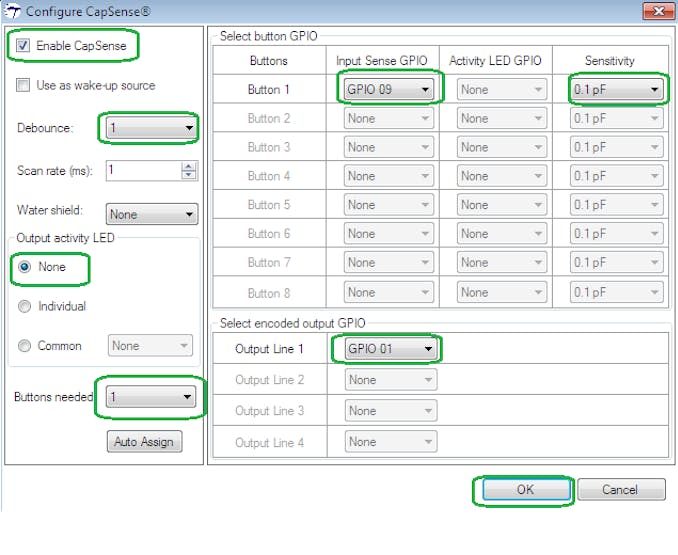This screenshot has width=678, height=555.
Task: Uncheck the Enable CapSense checkbox
Action: pyautogui.click(x=22, y=45)
